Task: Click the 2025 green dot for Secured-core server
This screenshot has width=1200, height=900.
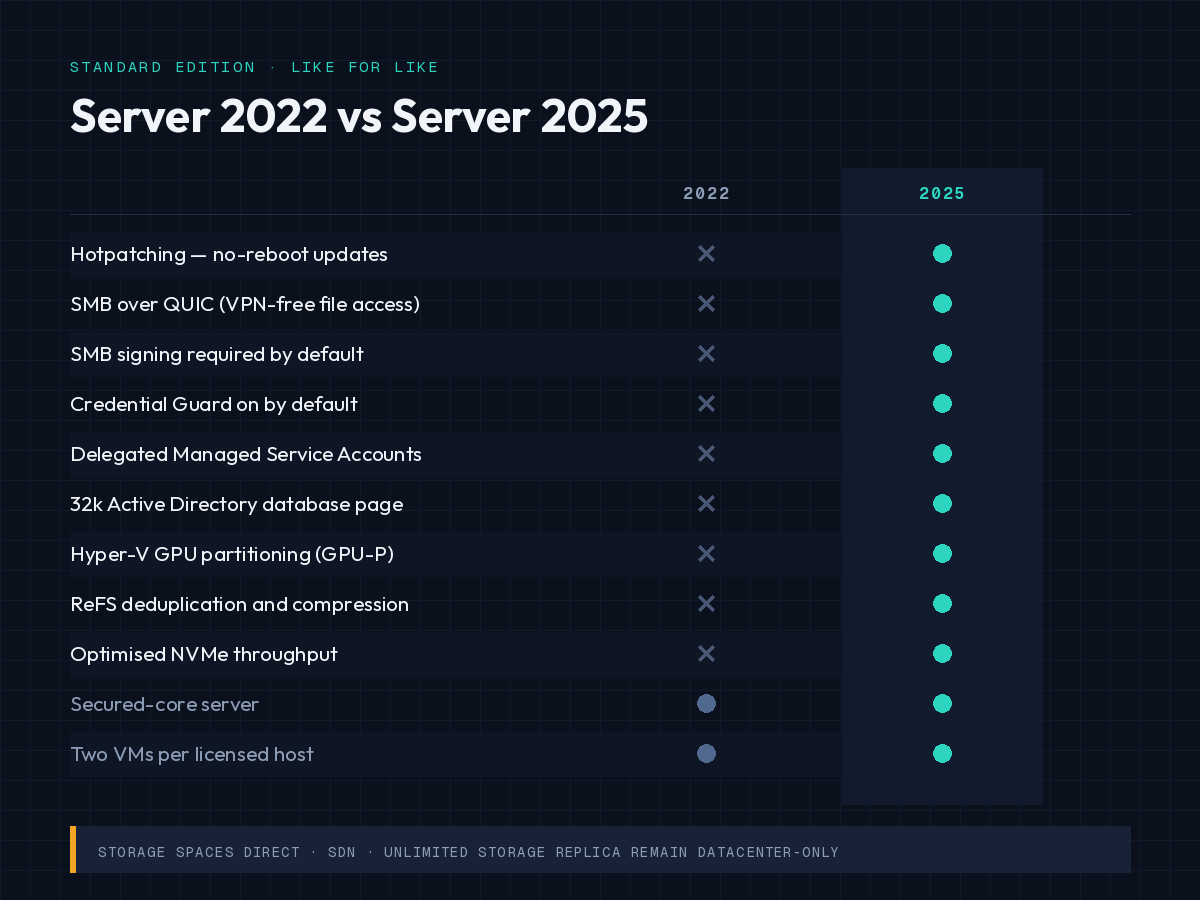Action: pyautogui.click(x=942, y=704)
